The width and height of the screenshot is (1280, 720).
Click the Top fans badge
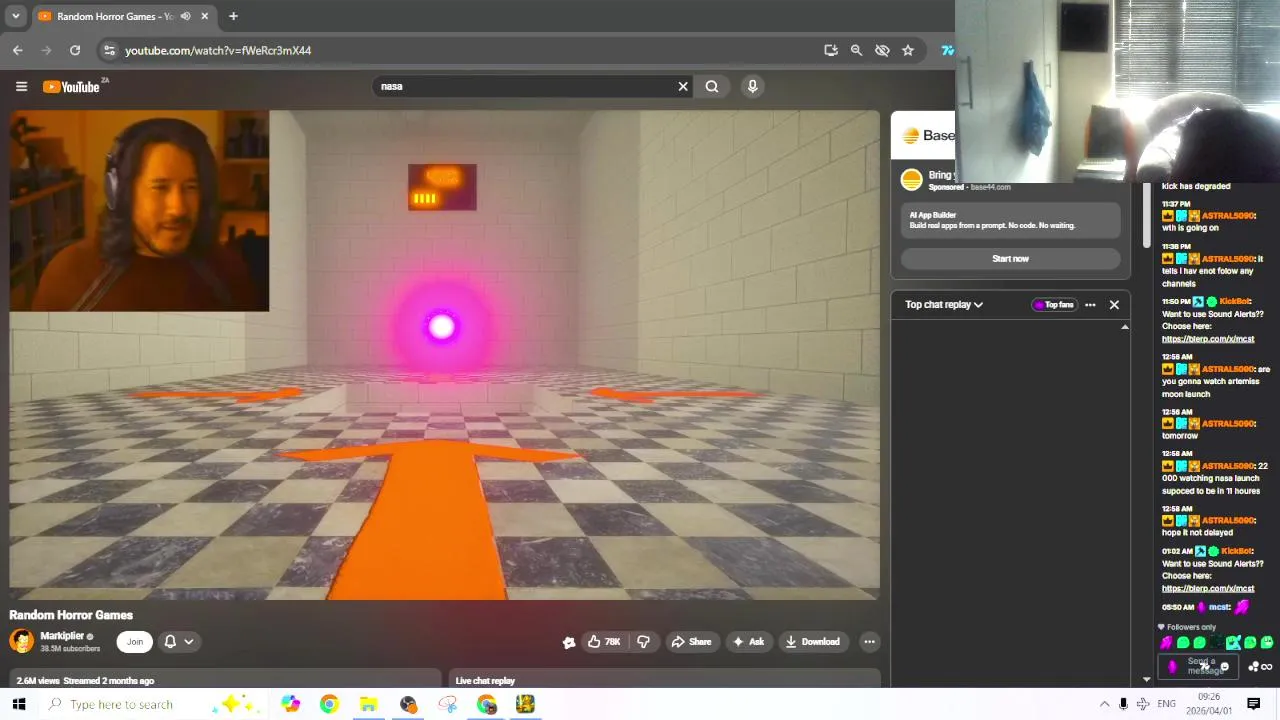tap(1054, 305)
